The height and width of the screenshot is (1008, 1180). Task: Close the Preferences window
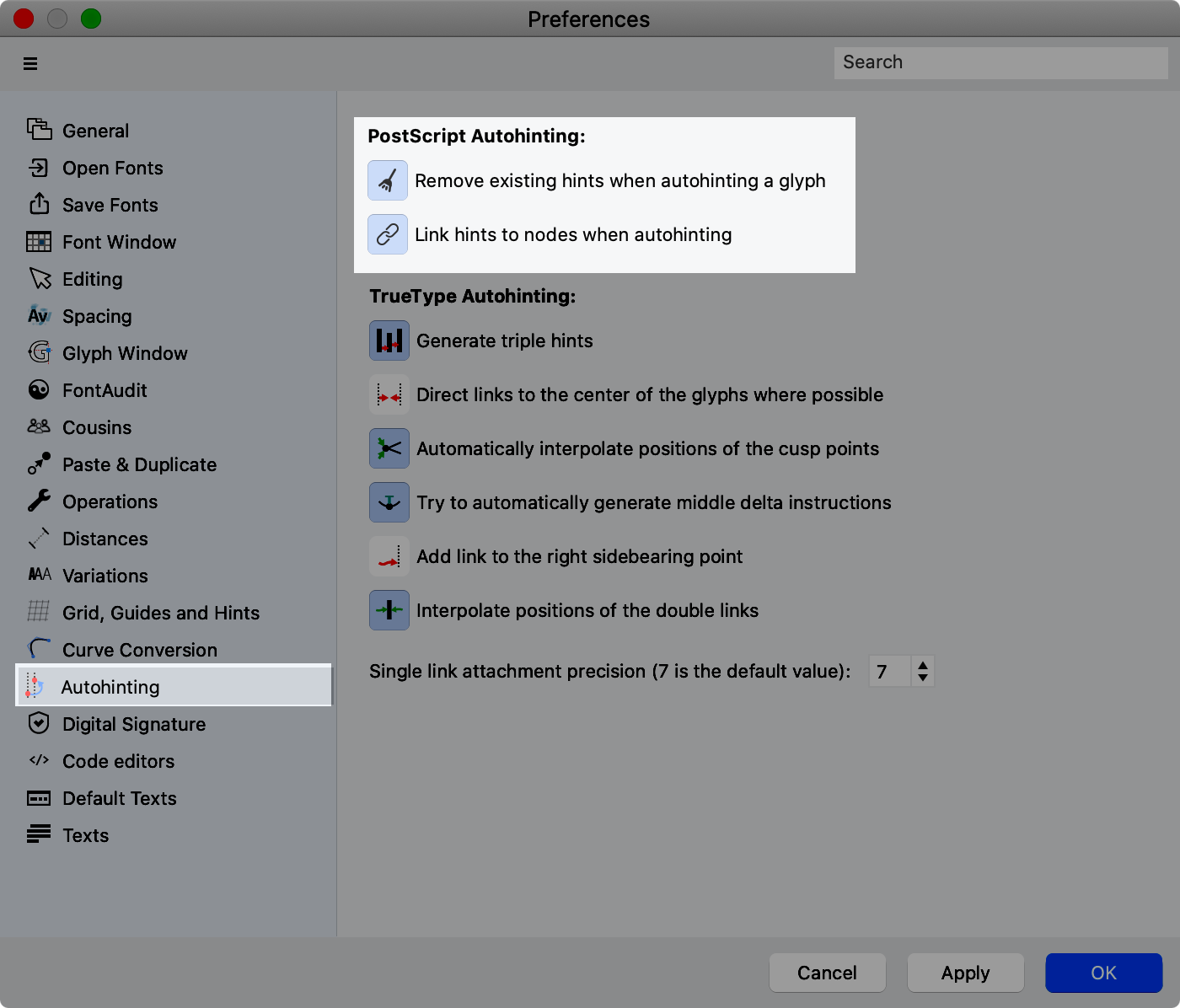pyautogui.click(x=24, y=19)
